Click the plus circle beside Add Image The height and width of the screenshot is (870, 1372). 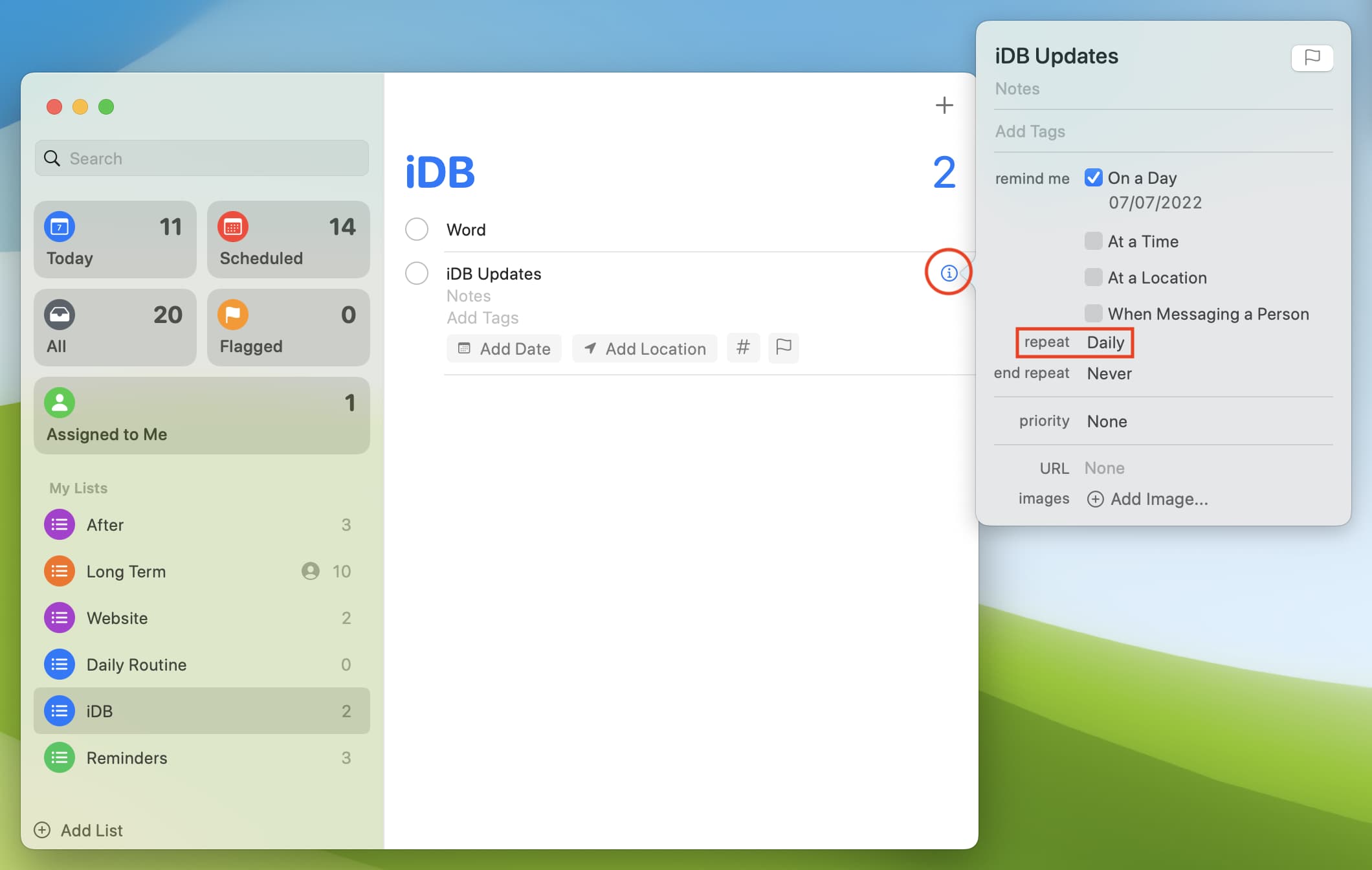click(x=1095, y=499)
